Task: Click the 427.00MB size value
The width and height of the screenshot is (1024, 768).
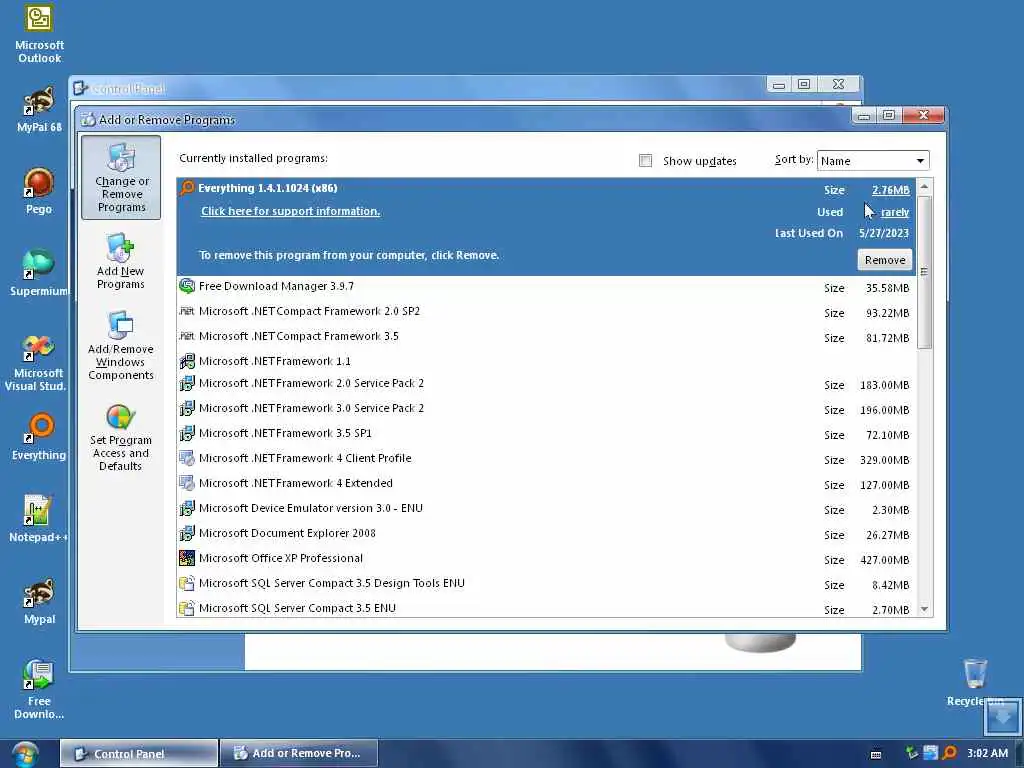Action: tap(884, 560)
